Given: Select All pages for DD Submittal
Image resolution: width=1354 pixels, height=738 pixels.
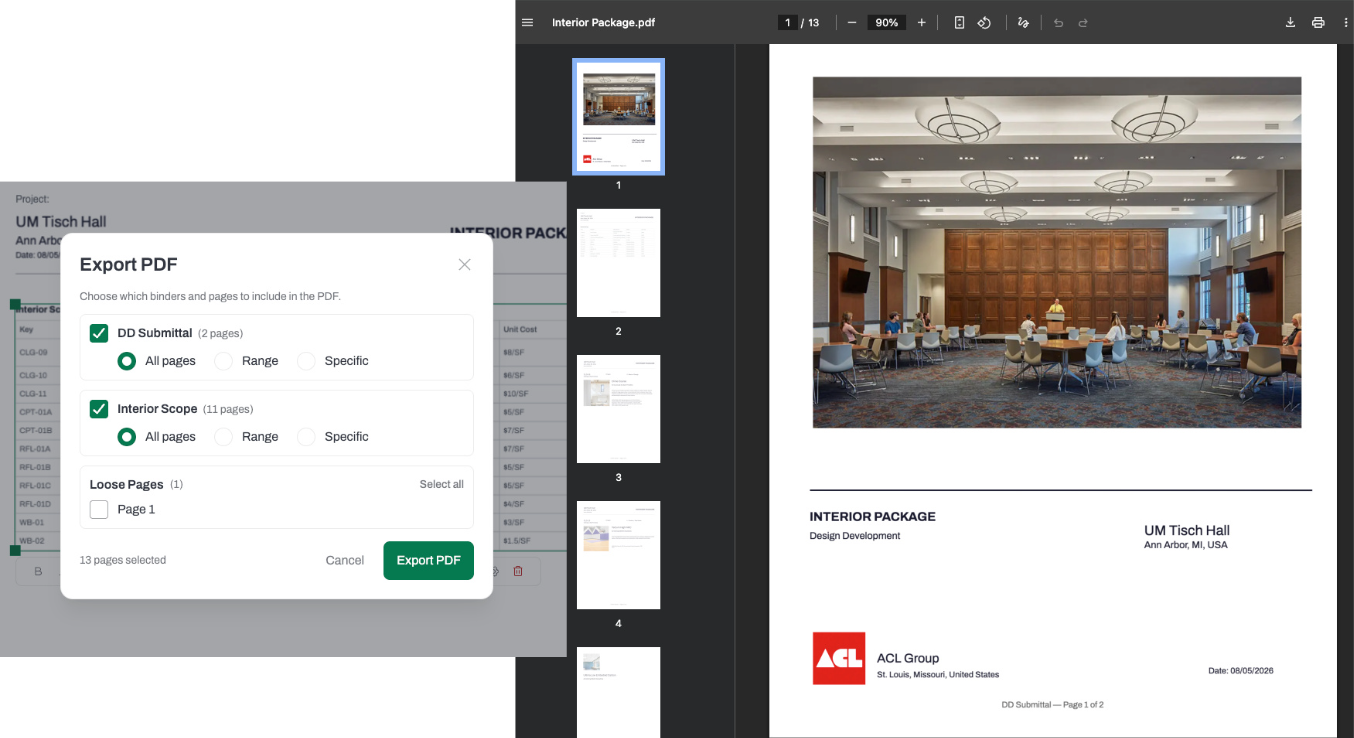Looking at the screenshot, I should (x=127, y=361).
